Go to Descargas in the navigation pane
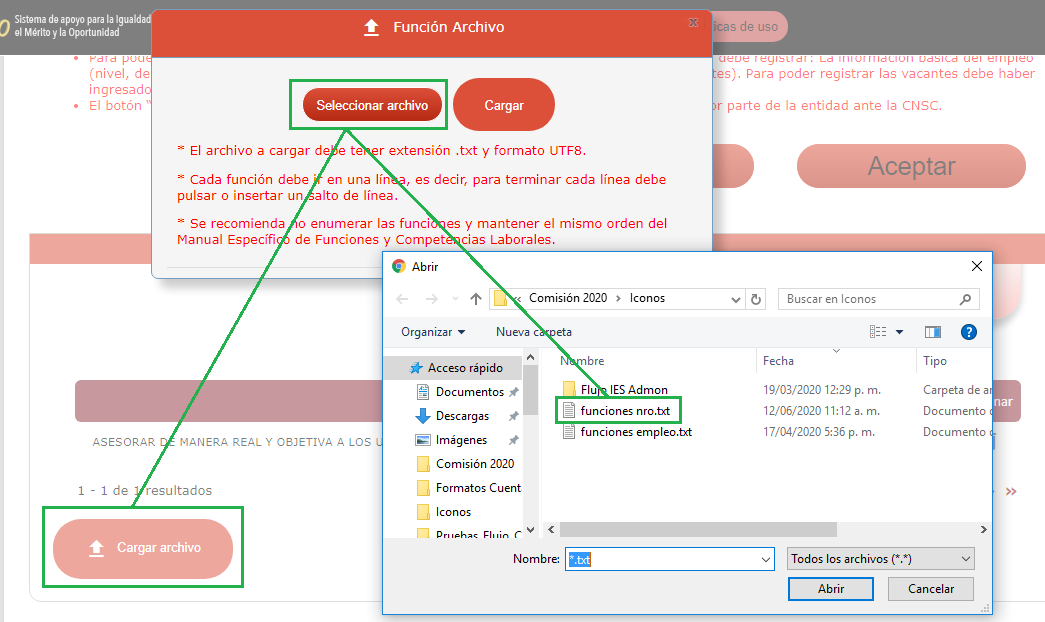This screenshot has width=1045, height=622. point(462,416)
